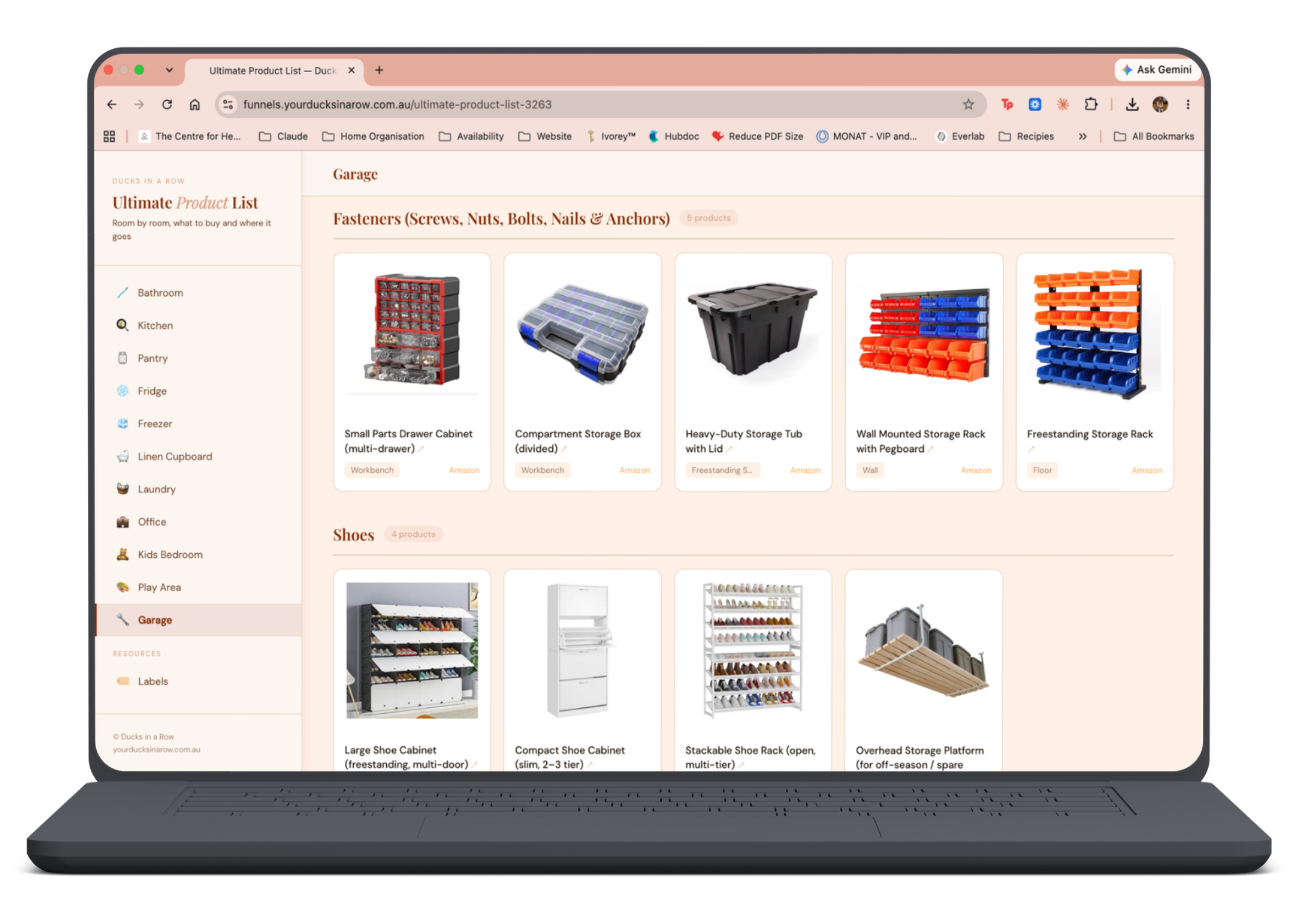The image size is (1299, 924).
Task: Open Amazon link for Freestanding Storage Rack
Action: tap(1146, 470)
